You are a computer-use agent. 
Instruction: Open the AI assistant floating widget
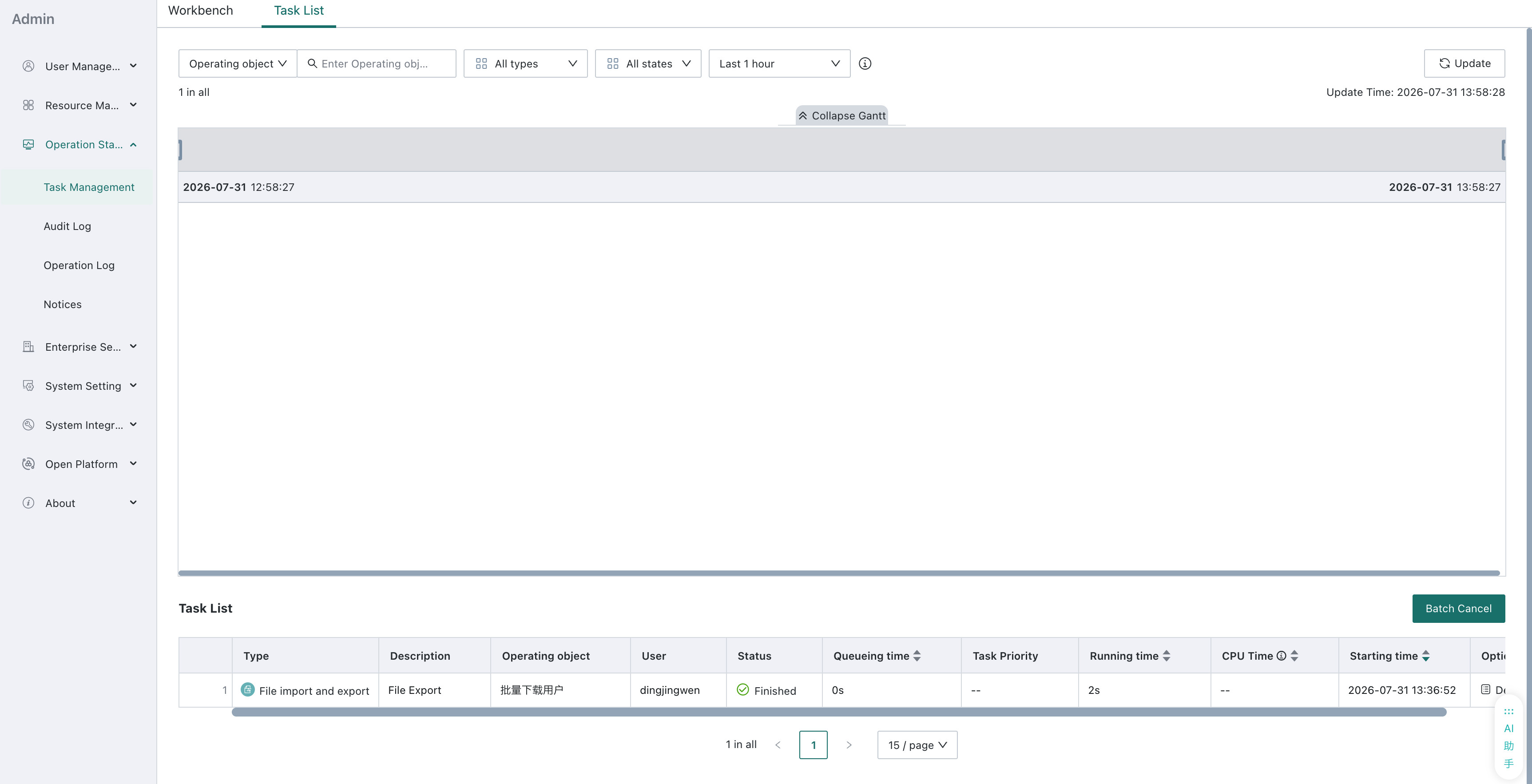(1509, 737)
